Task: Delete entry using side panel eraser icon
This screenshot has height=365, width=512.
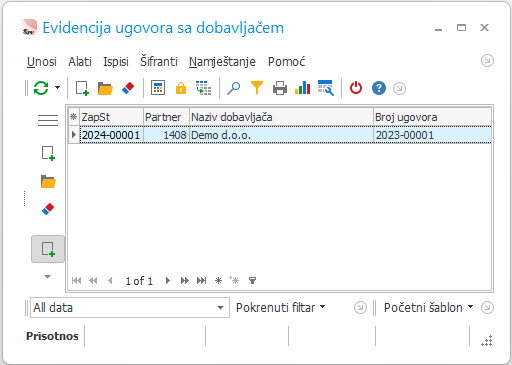Action: [x=48, y=209]
